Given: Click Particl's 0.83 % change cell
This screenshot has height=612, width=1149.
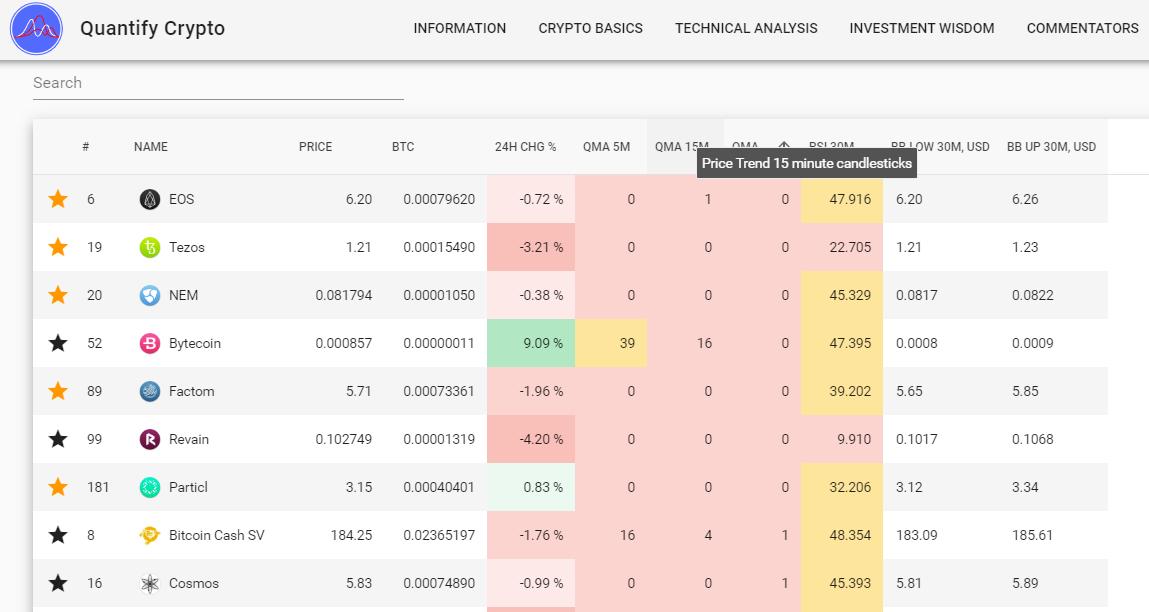Looking at the screenshot, I should point(531,487).
